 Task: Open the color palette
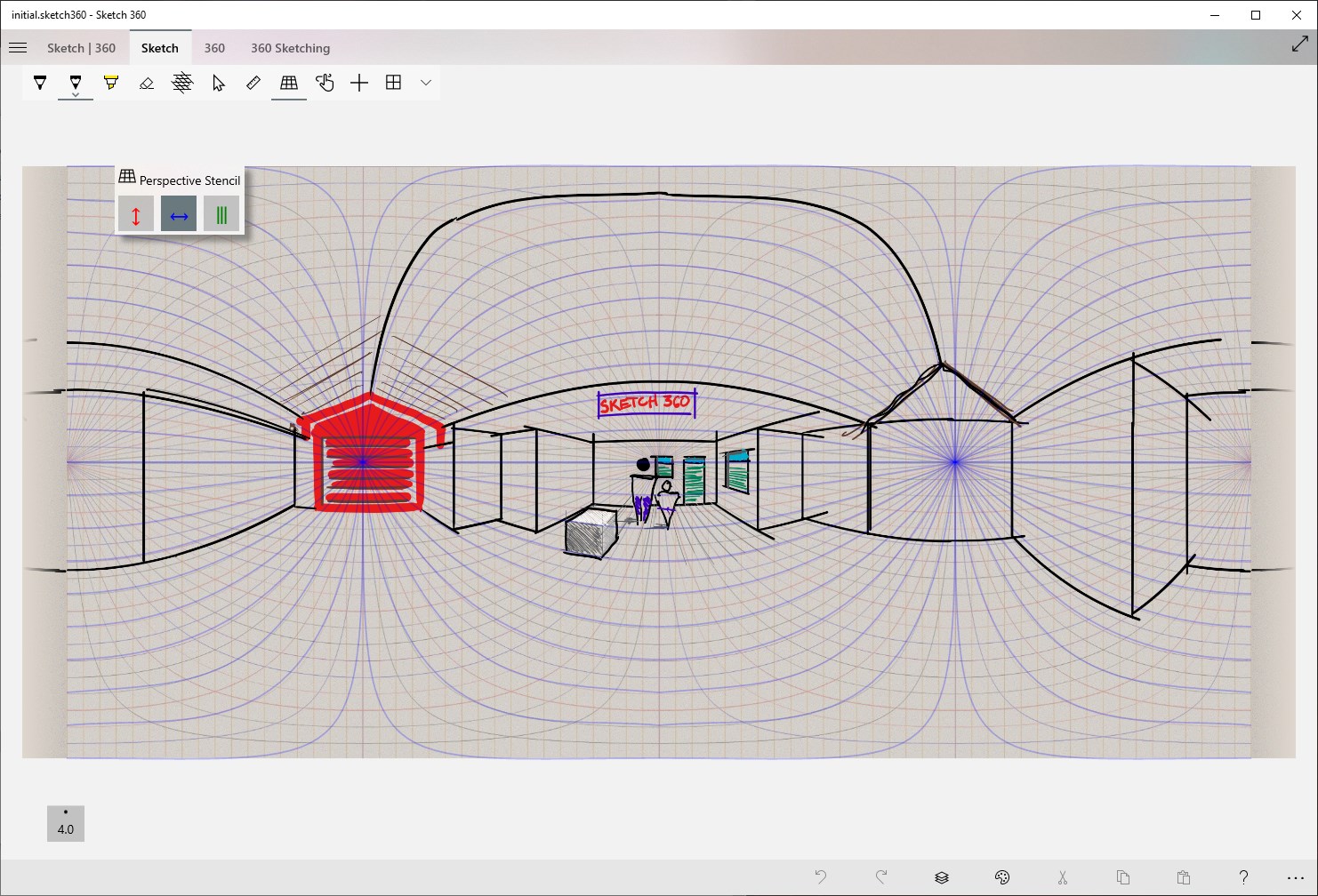pos(1003,876)
